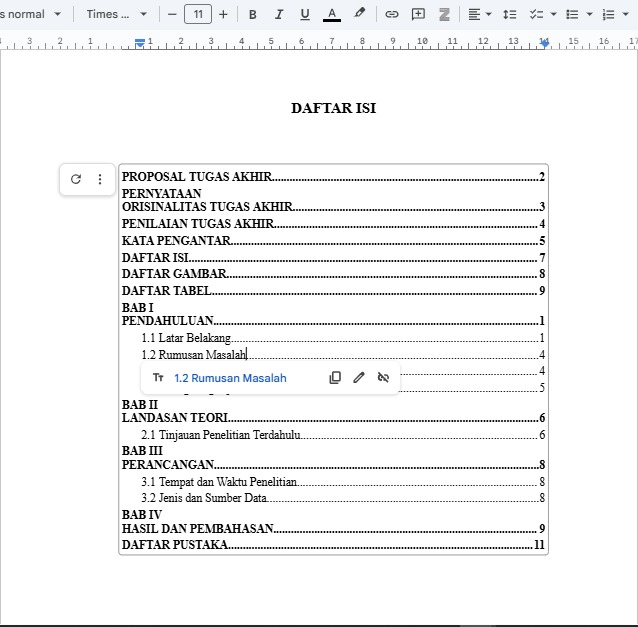
Task: Edit the 1.2 Rumusan Masalah link
Action: pos(359,378)
